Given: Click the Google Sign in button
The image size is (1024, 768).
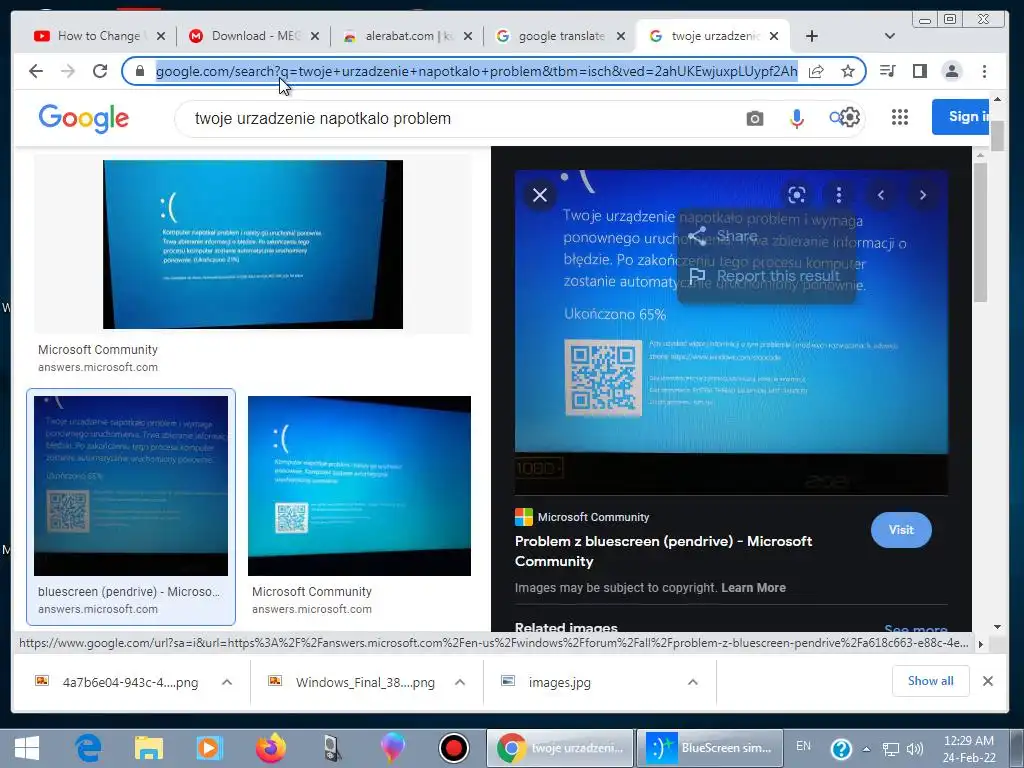Looking at the screenshot, I should (960, 117).
